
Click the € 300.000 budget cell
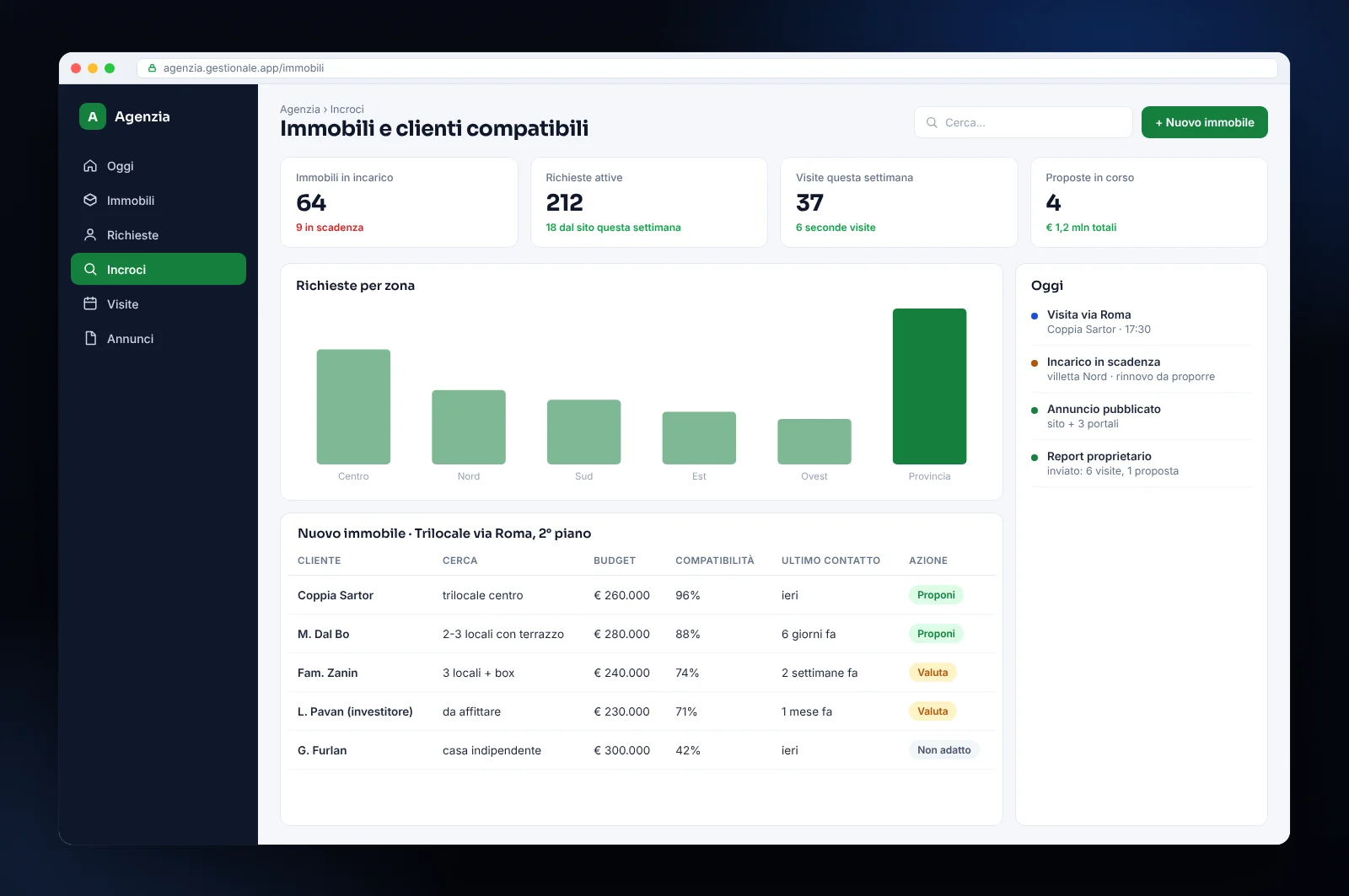(621, 750)
